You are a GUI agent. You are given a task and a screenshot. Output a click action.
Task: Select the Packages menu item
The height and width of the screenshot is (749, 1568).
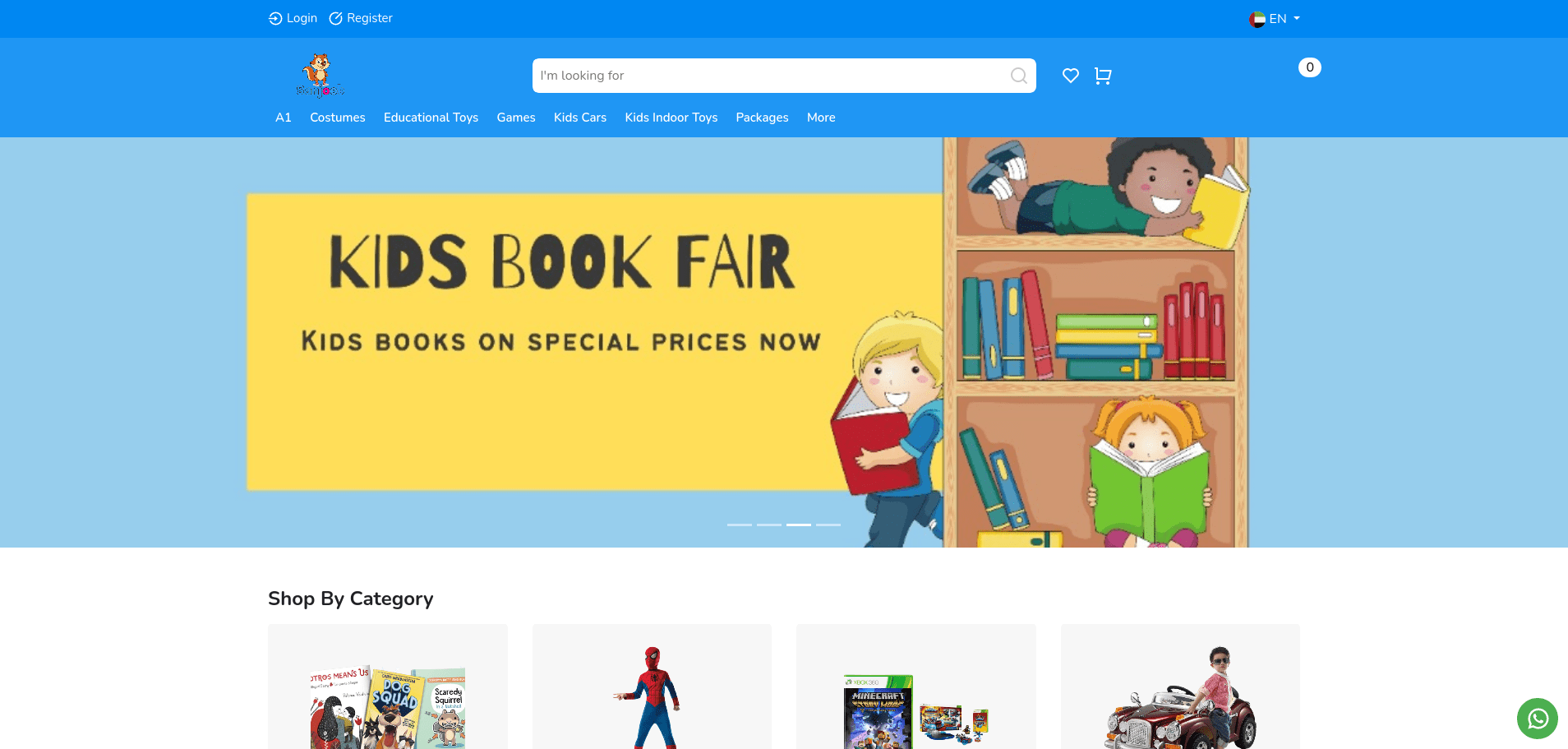pyautogui.click(x=762, y=118)
